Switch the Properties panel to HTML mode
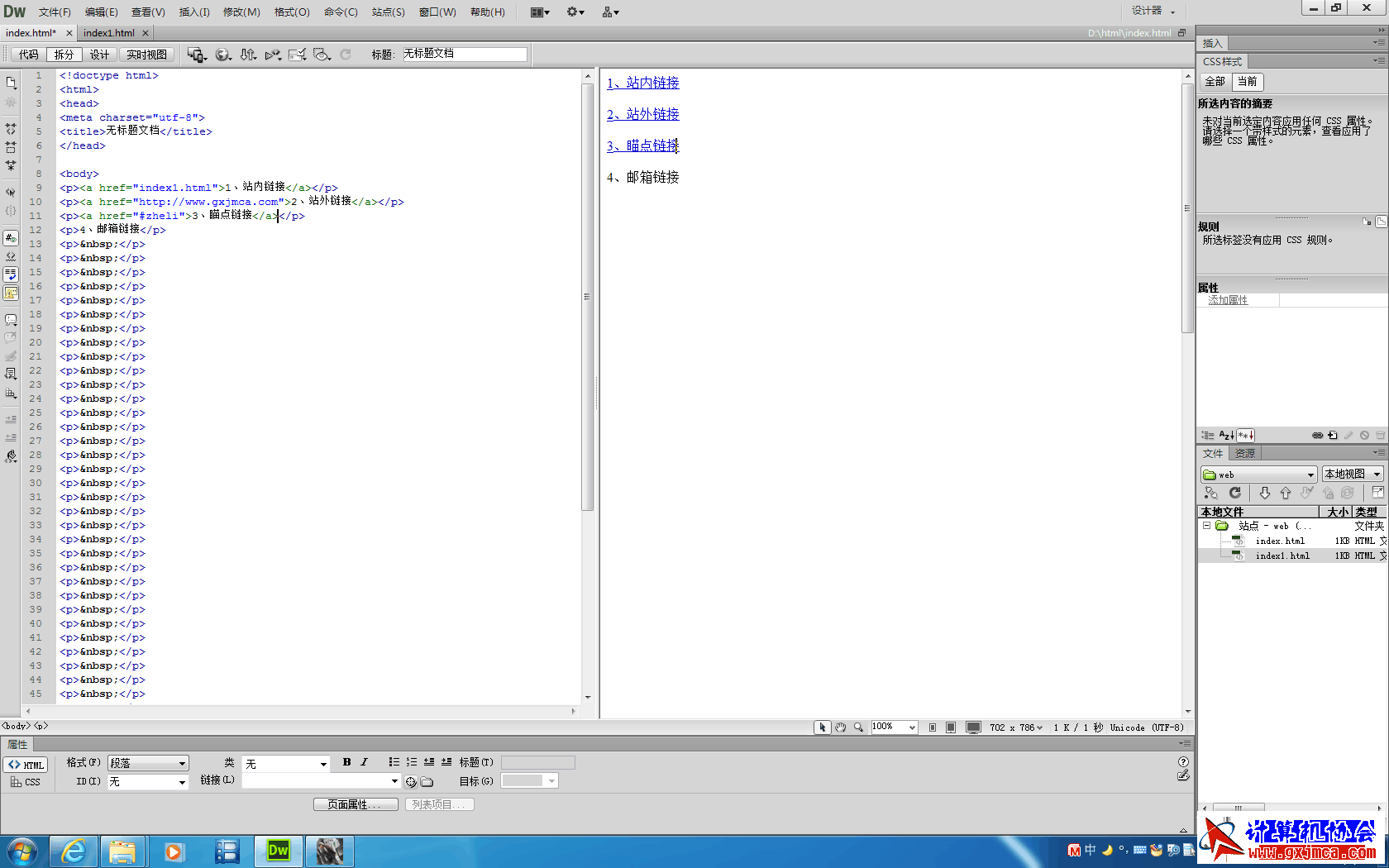 pyautogui.click(x=26, y=765)
